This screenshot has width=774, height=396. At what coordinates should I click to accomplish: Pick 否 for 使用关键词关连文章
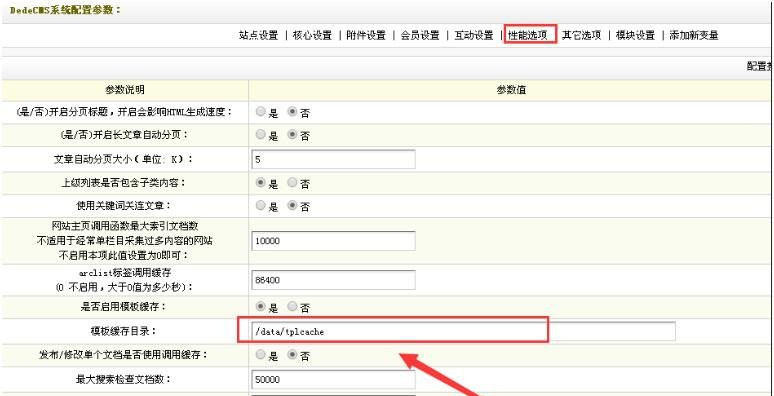tap(292, 206)
